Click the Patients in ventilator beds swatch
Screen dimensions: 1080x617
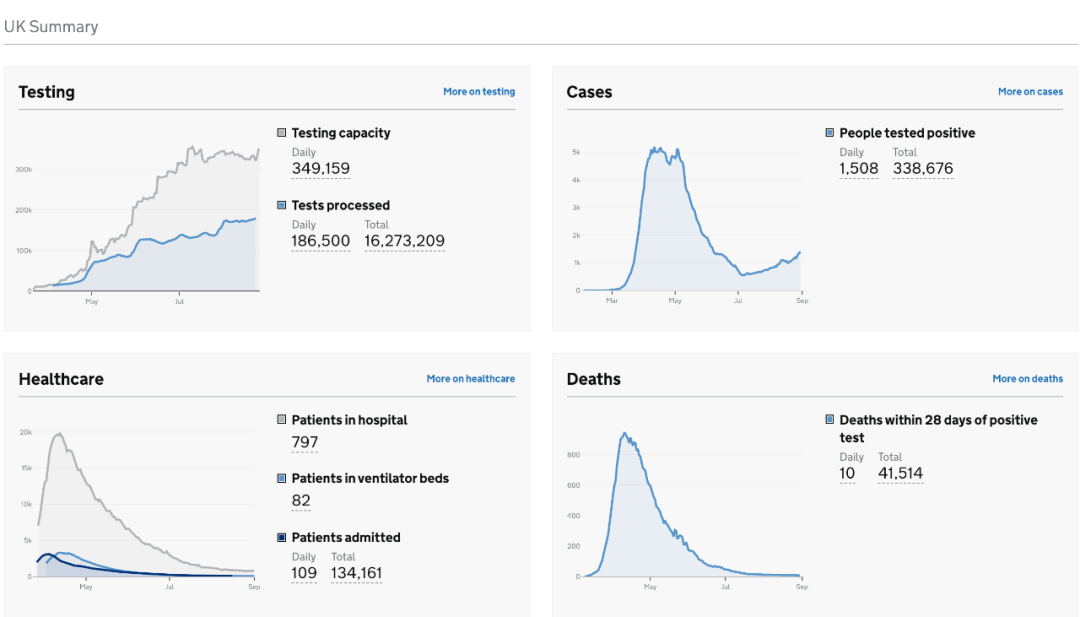[282, 478]
